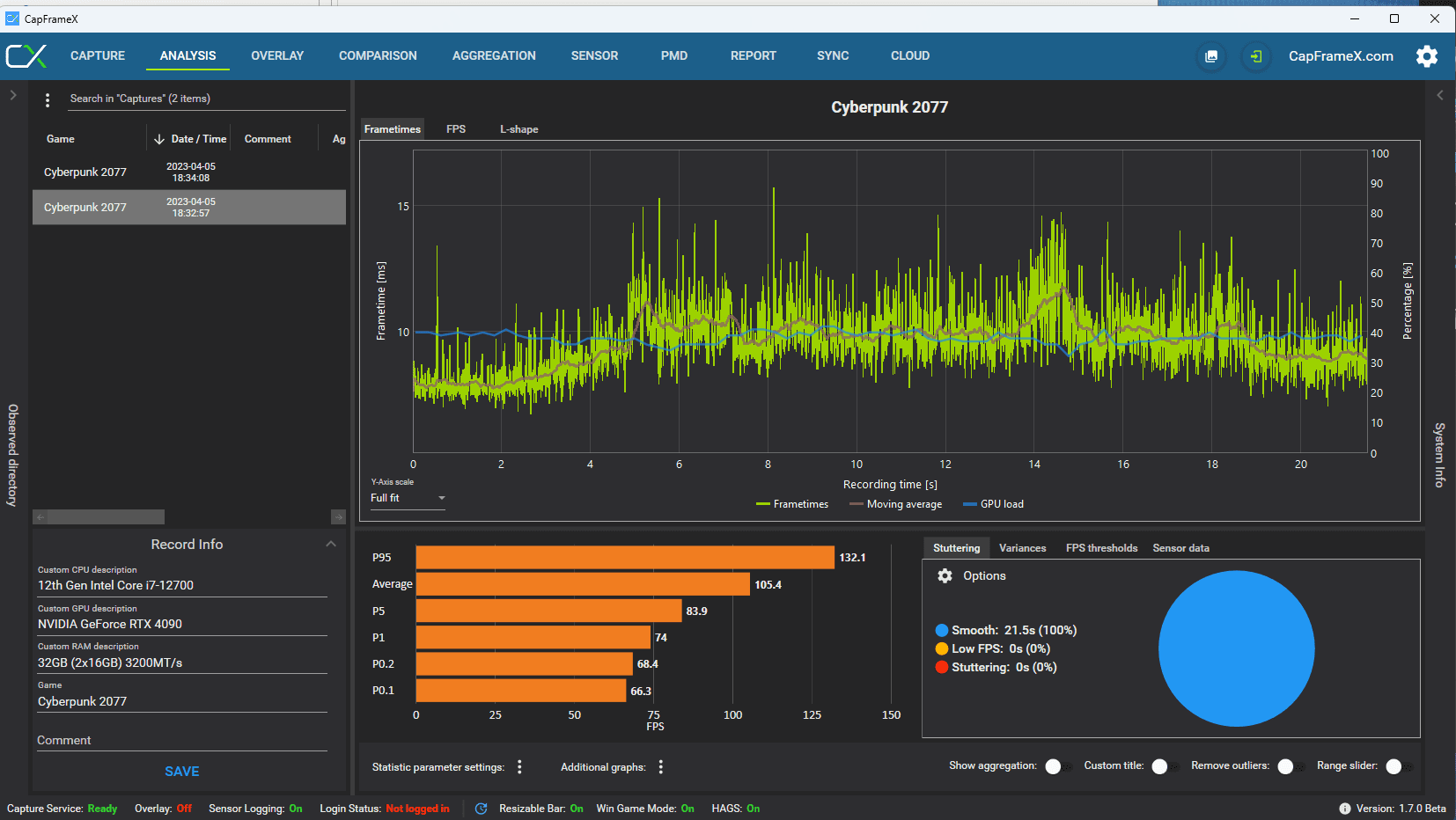This screenshot has height=820, width=1456.
Task: Open settings gear in header
Action: 1427,56
